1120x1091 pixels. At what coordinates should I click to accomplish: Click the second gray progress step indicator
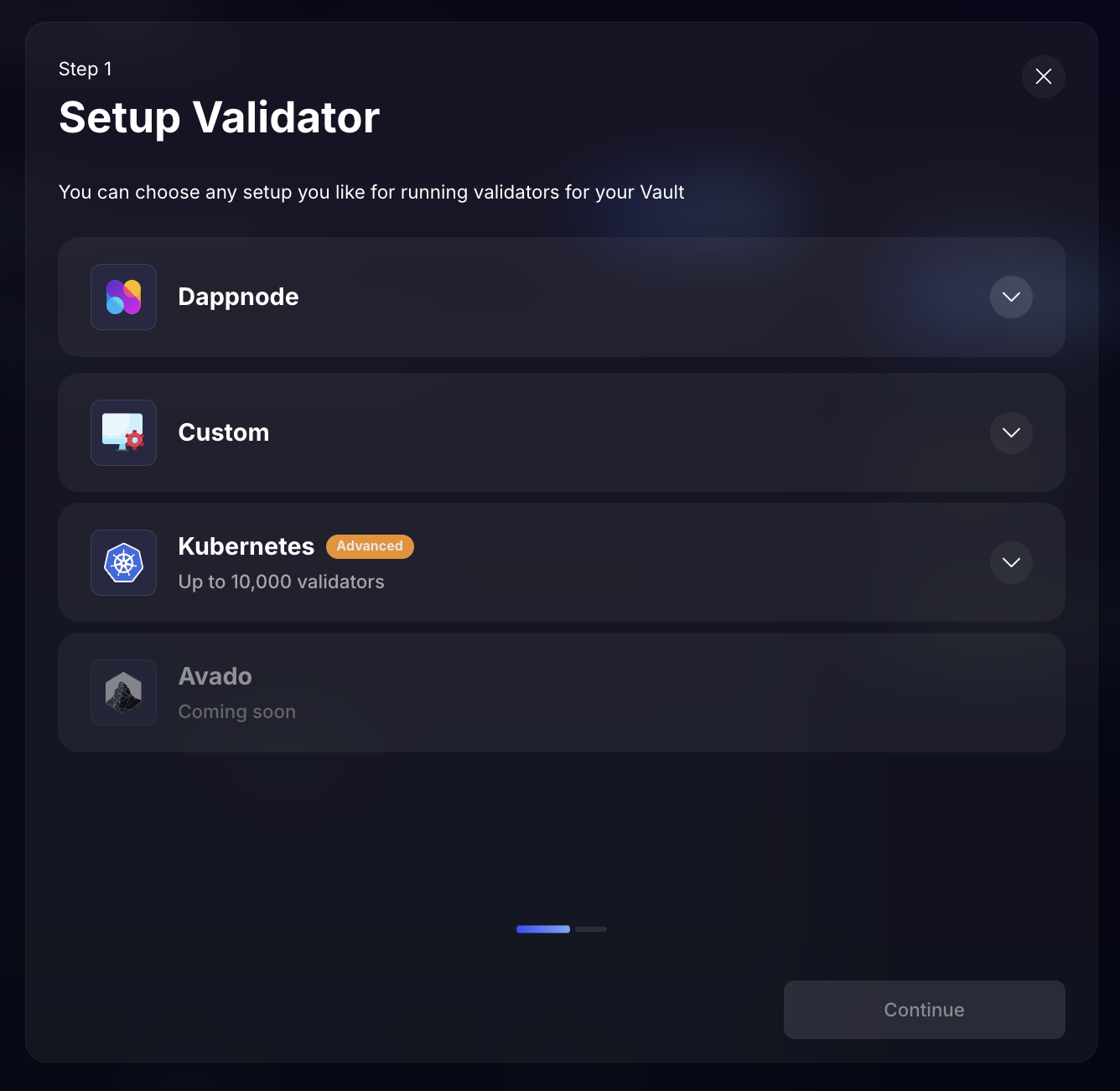[x=591, y=929]
